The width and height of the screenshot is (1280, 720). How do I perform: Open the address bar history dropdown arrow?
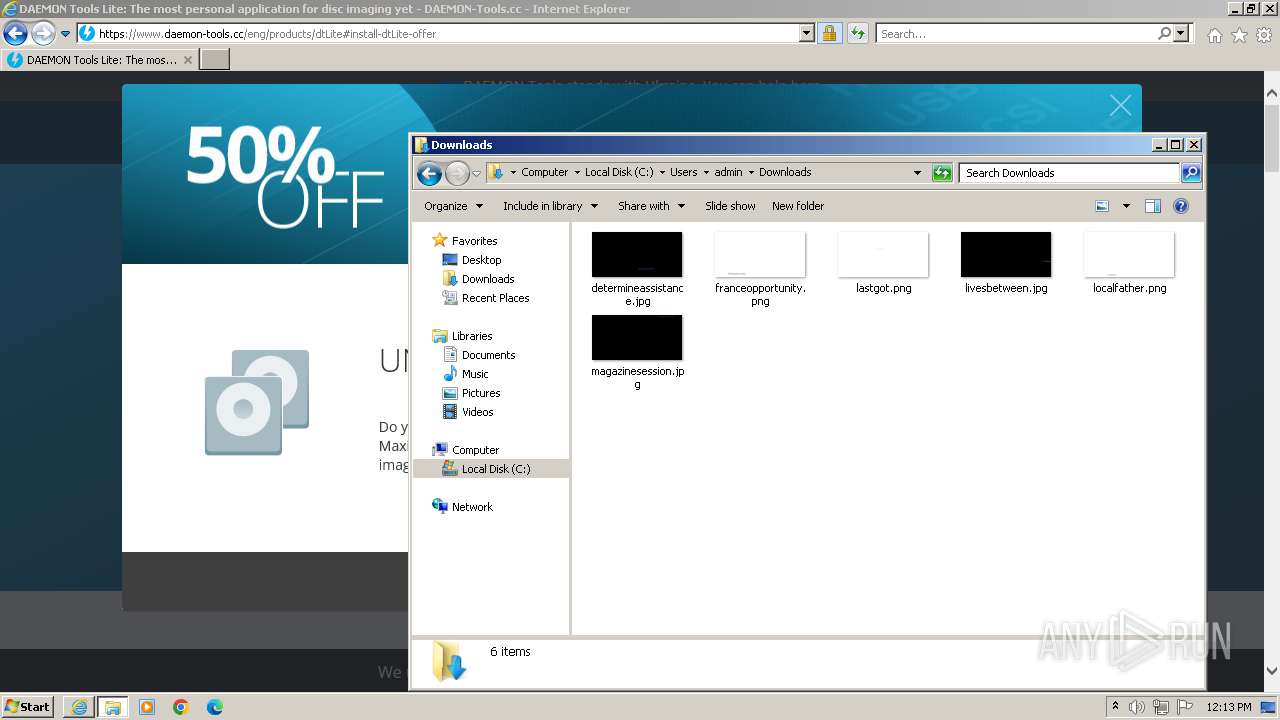point(917,173)
